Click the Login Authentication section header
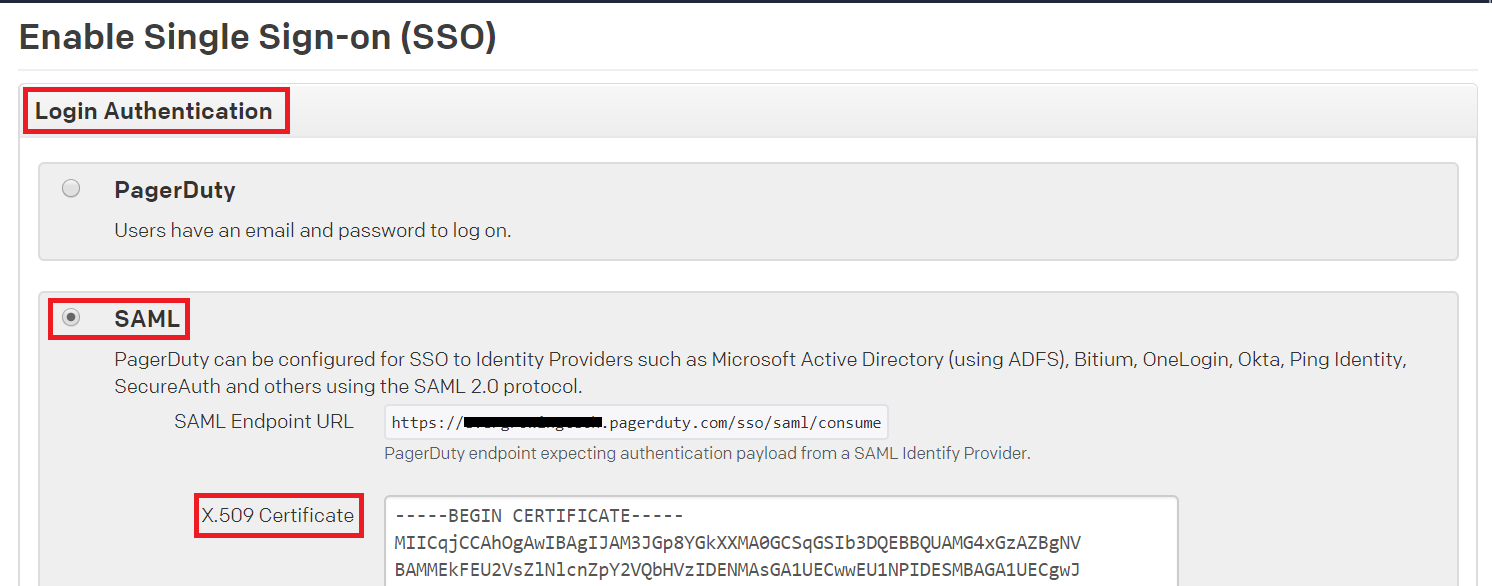The height and width of the screenshot is (586, 1492). click(155, 110)
